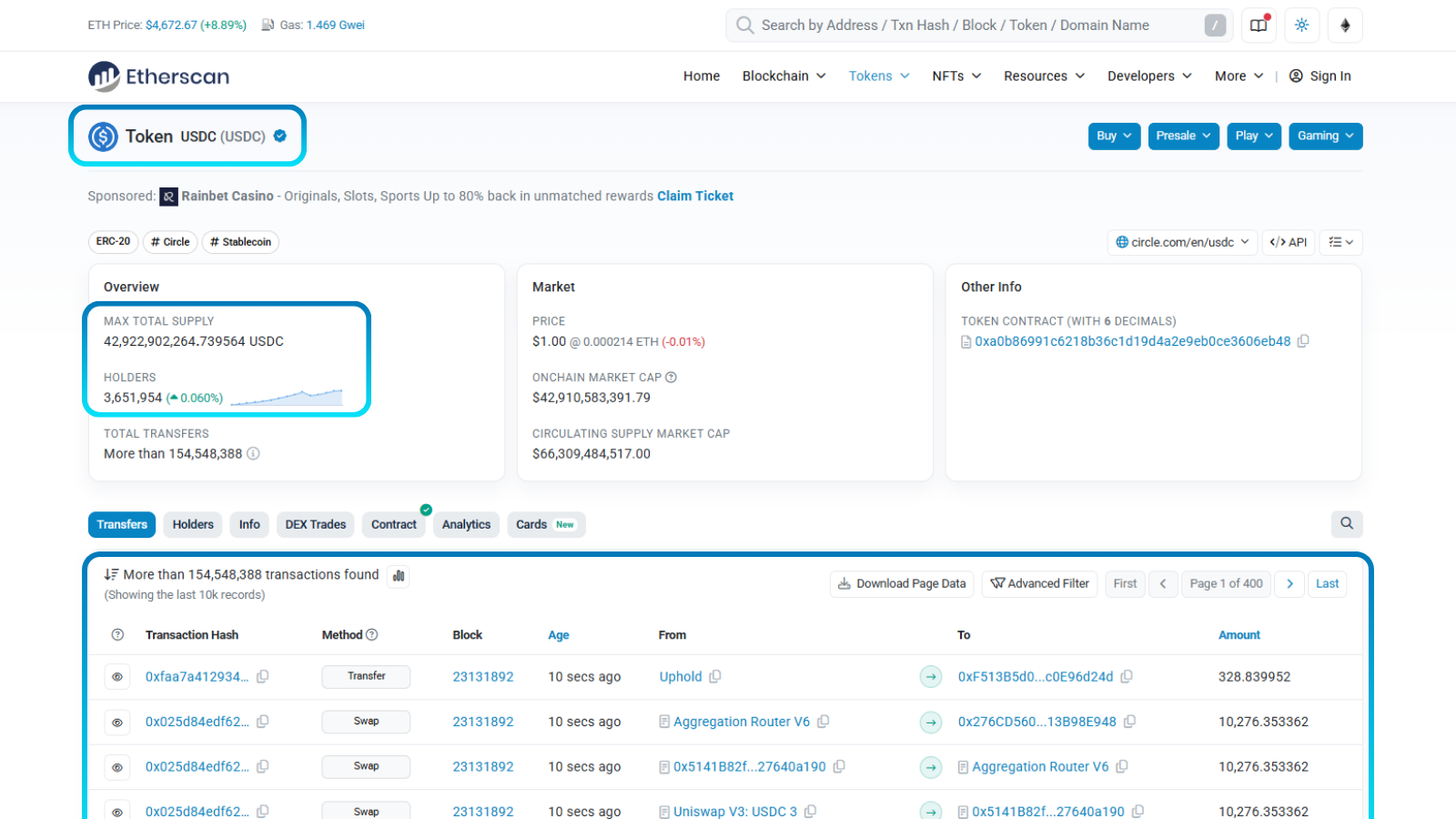The image size is (1456, 819).
Task: Copy transaction hash 0xfaa7a412934
Action: point(263,677)
